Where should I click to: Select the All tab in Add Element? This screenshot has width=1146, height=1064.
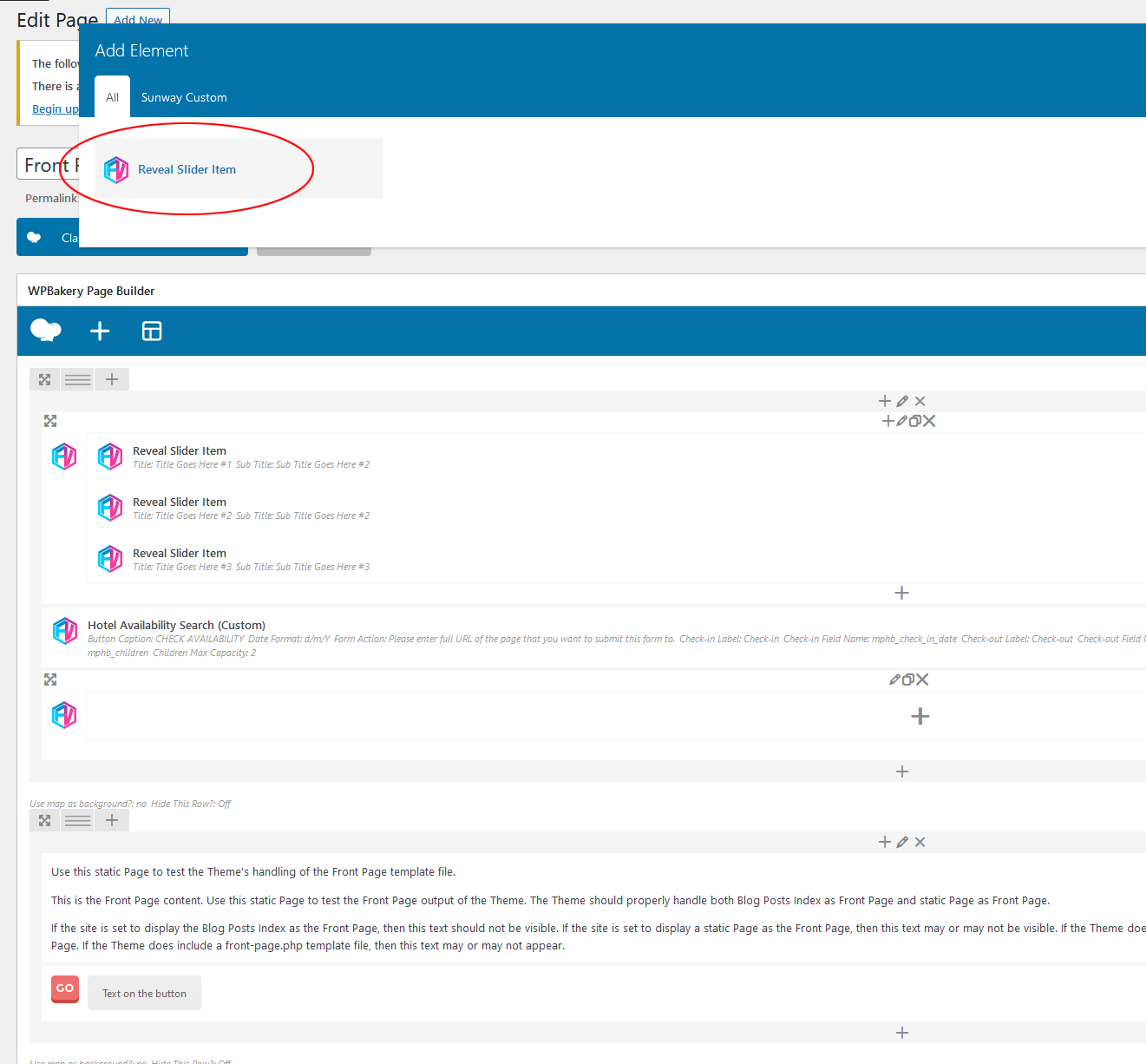112,97
